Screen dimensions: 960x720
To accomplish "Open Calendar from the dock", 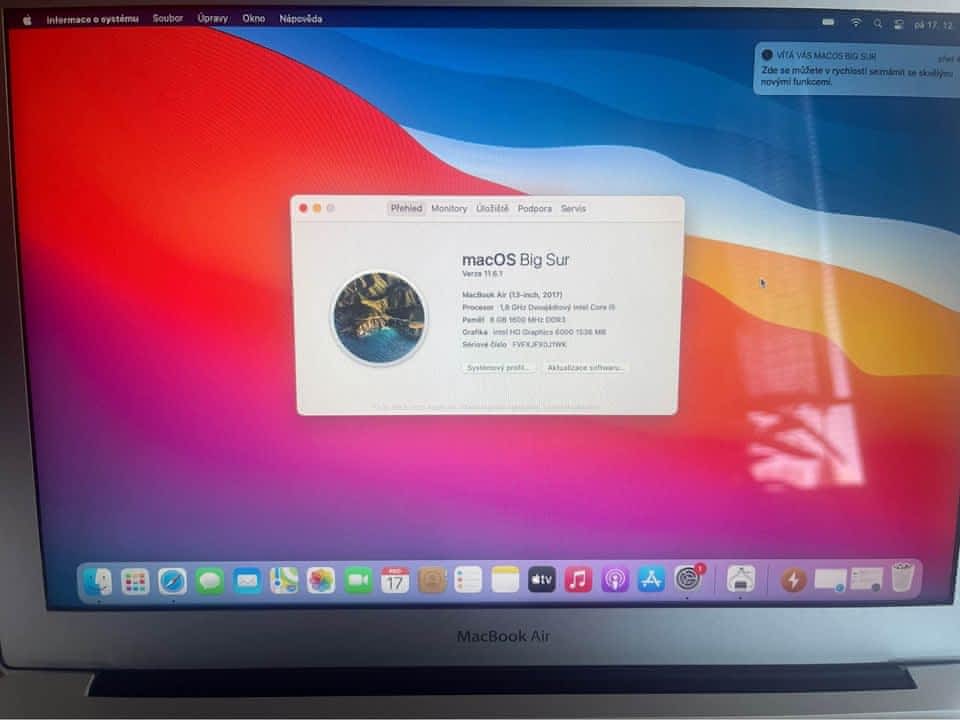I will (x=395, y=580).
